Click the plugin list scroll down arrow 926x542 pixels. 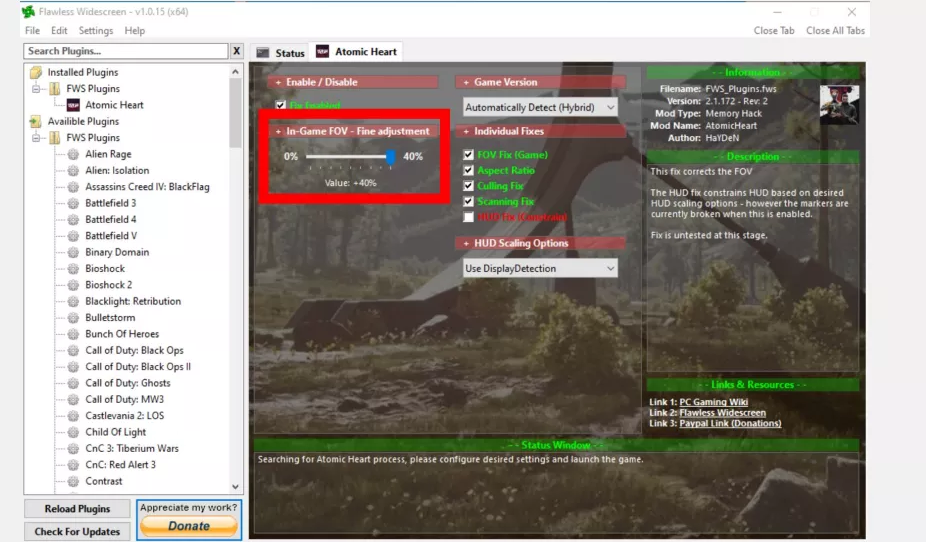click(x=236, y=487)
